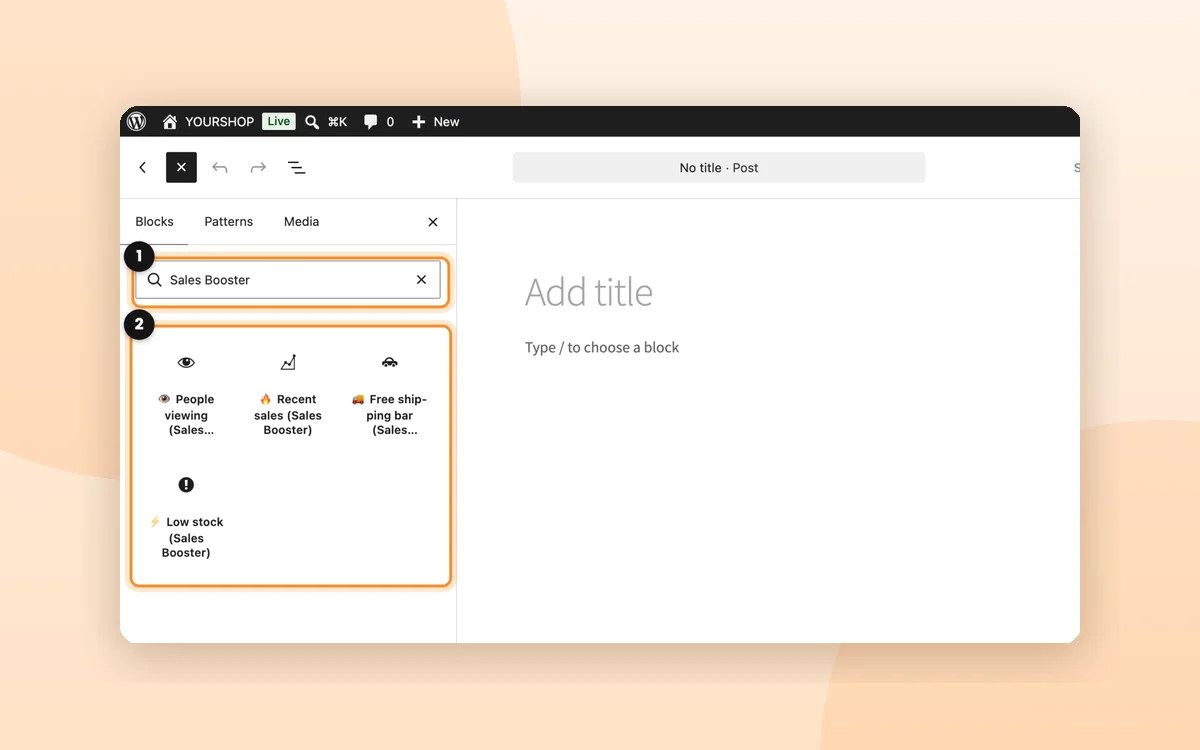The width and height of the screenshot is (1200, 750).
Task: Go back using the left chevron
Action: click(x=143, y=167)
